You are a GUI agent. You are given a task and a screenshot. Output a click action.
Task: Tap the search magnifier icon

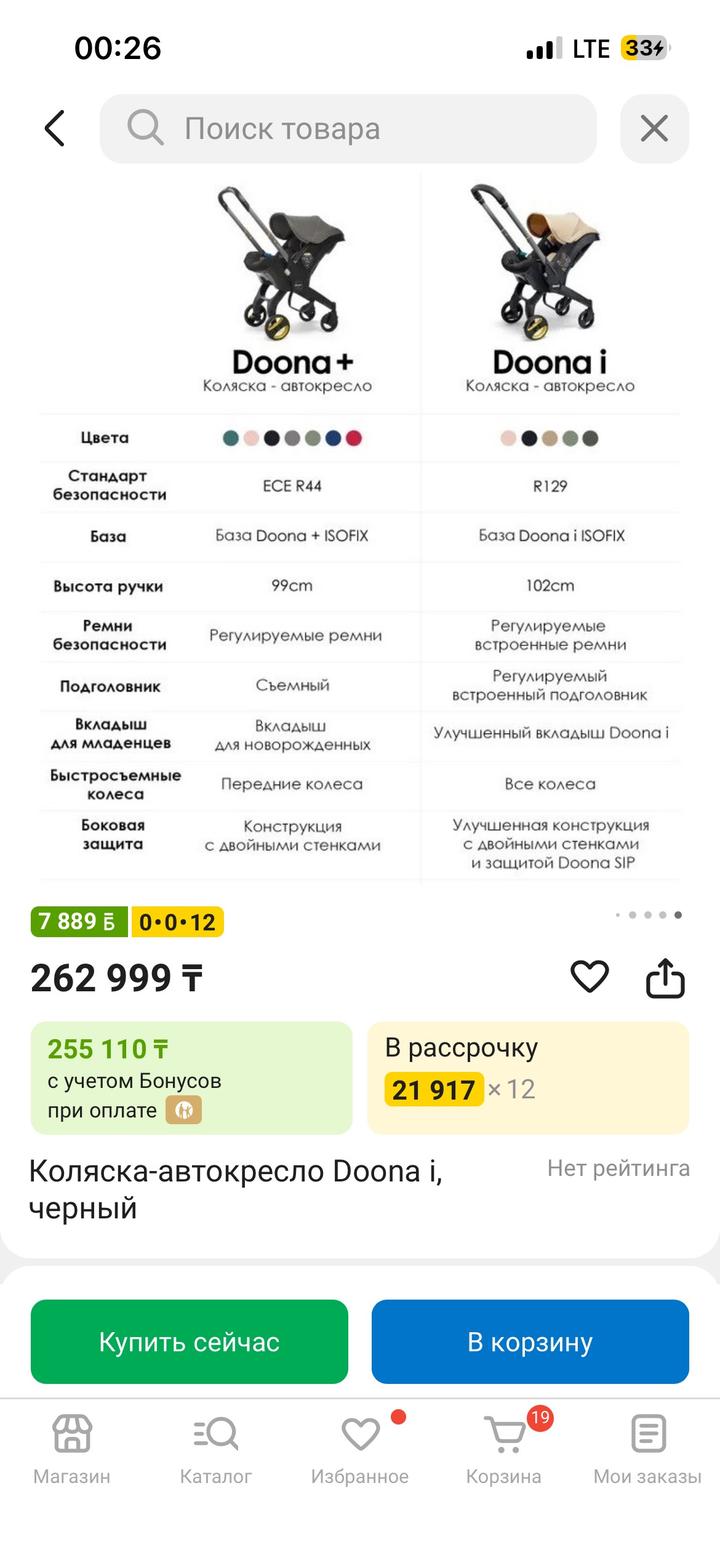coord(145,128)
